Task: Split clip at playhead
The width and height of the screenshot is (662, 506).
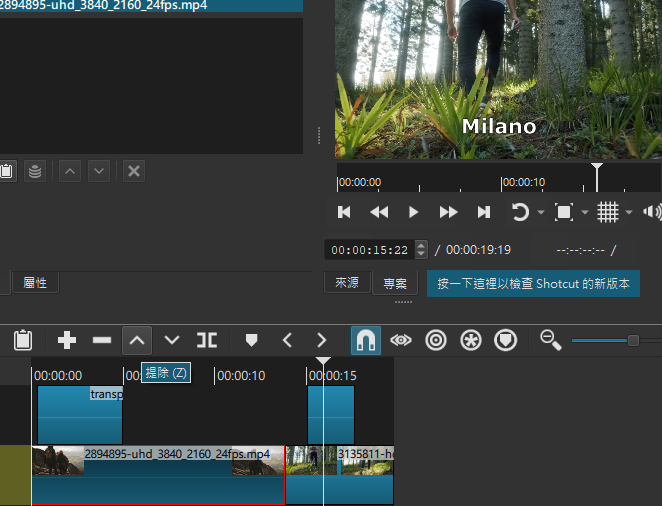Action: point(207,340)
